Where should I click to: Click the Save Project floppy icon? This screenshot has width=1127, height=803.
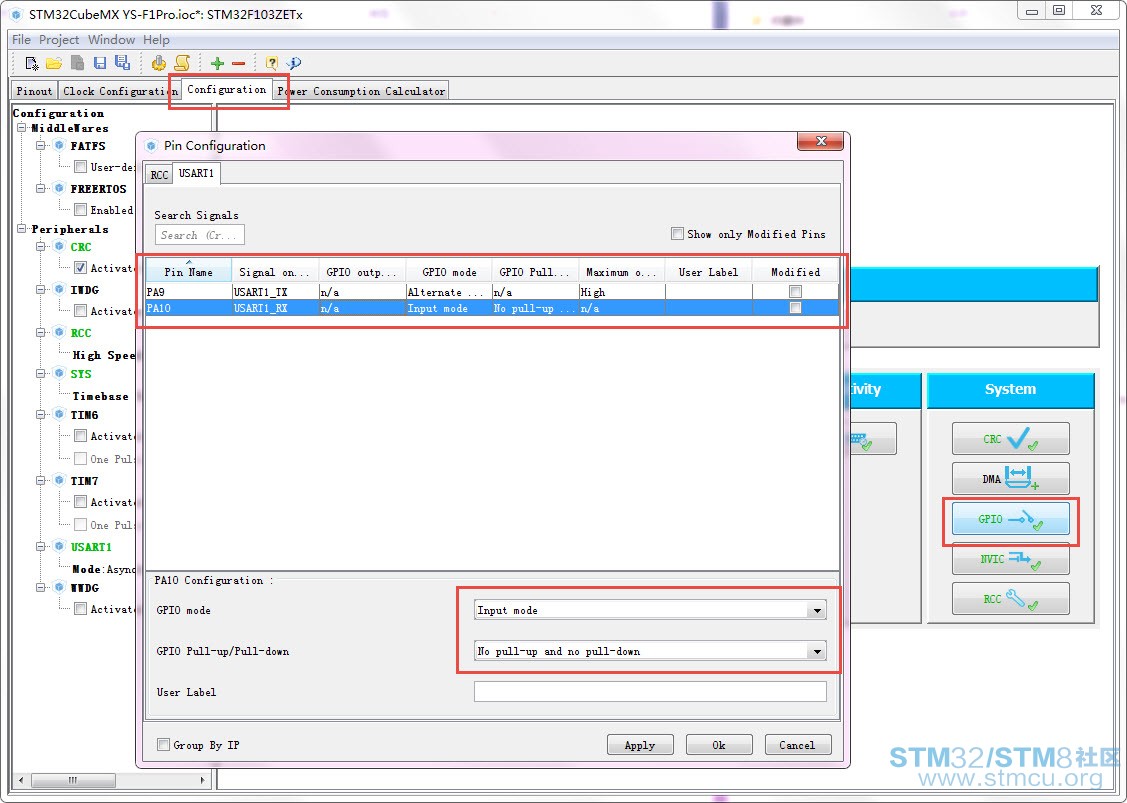tap(100, 63)
